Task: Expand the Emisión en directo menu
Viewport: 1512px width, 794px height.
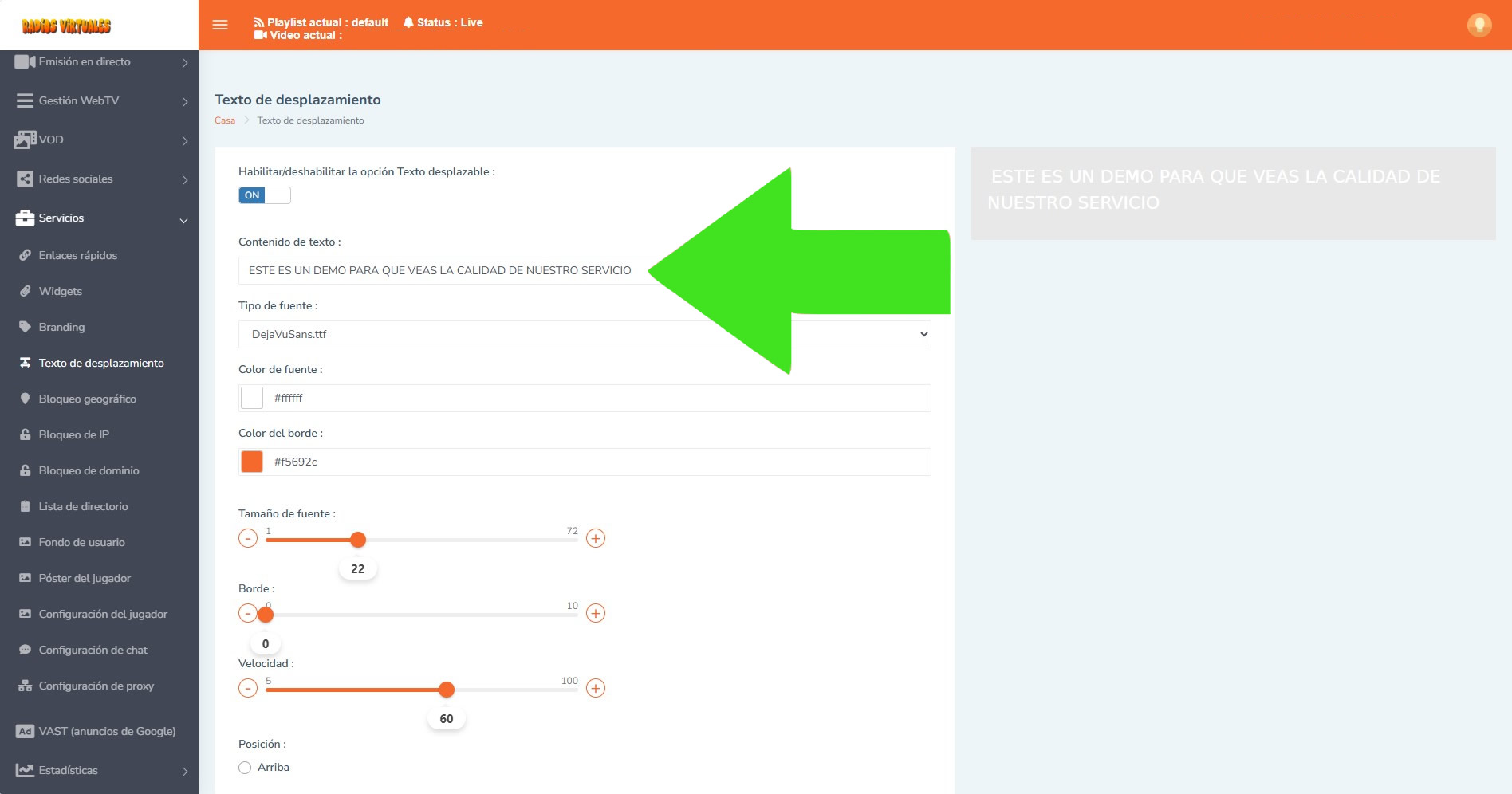Action: (99, 62)
